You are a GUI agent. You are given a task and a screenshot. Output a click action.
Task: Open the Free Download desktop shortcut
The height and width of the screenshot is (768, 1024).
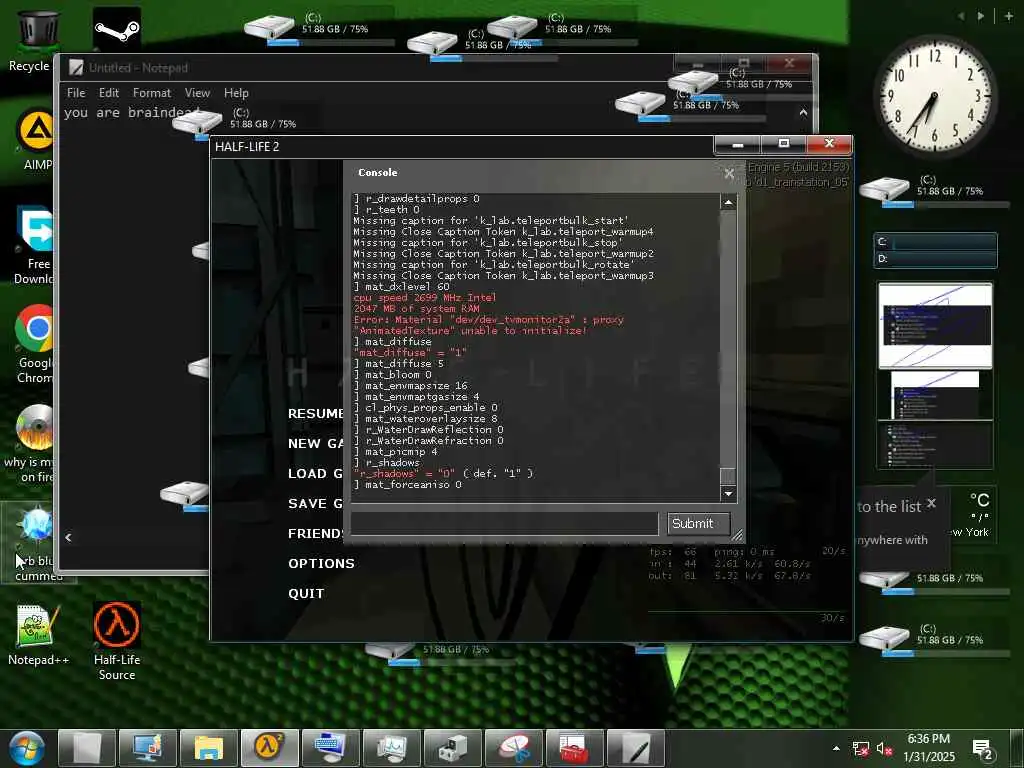tap(36, 244)
